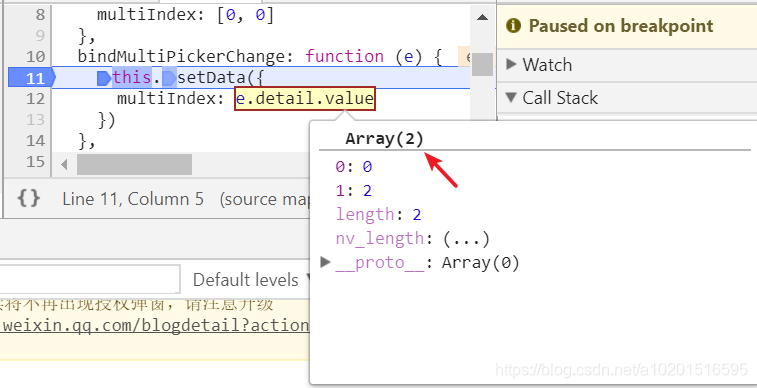Click the console filter input field
This screenshot has height=388, width=757.
(90, 279)
